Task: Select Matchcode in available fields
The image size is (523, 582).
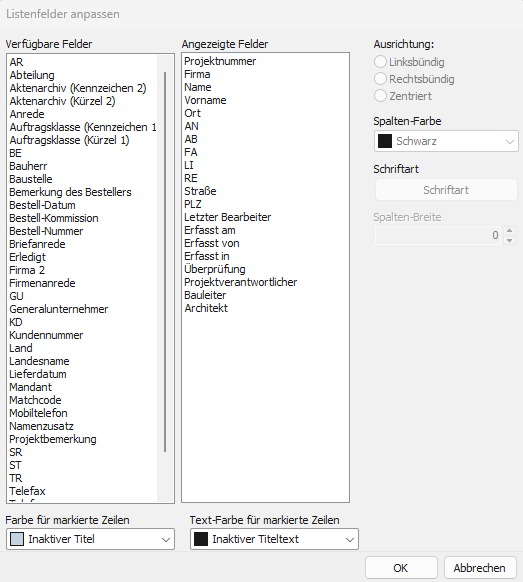Action: 35,400
